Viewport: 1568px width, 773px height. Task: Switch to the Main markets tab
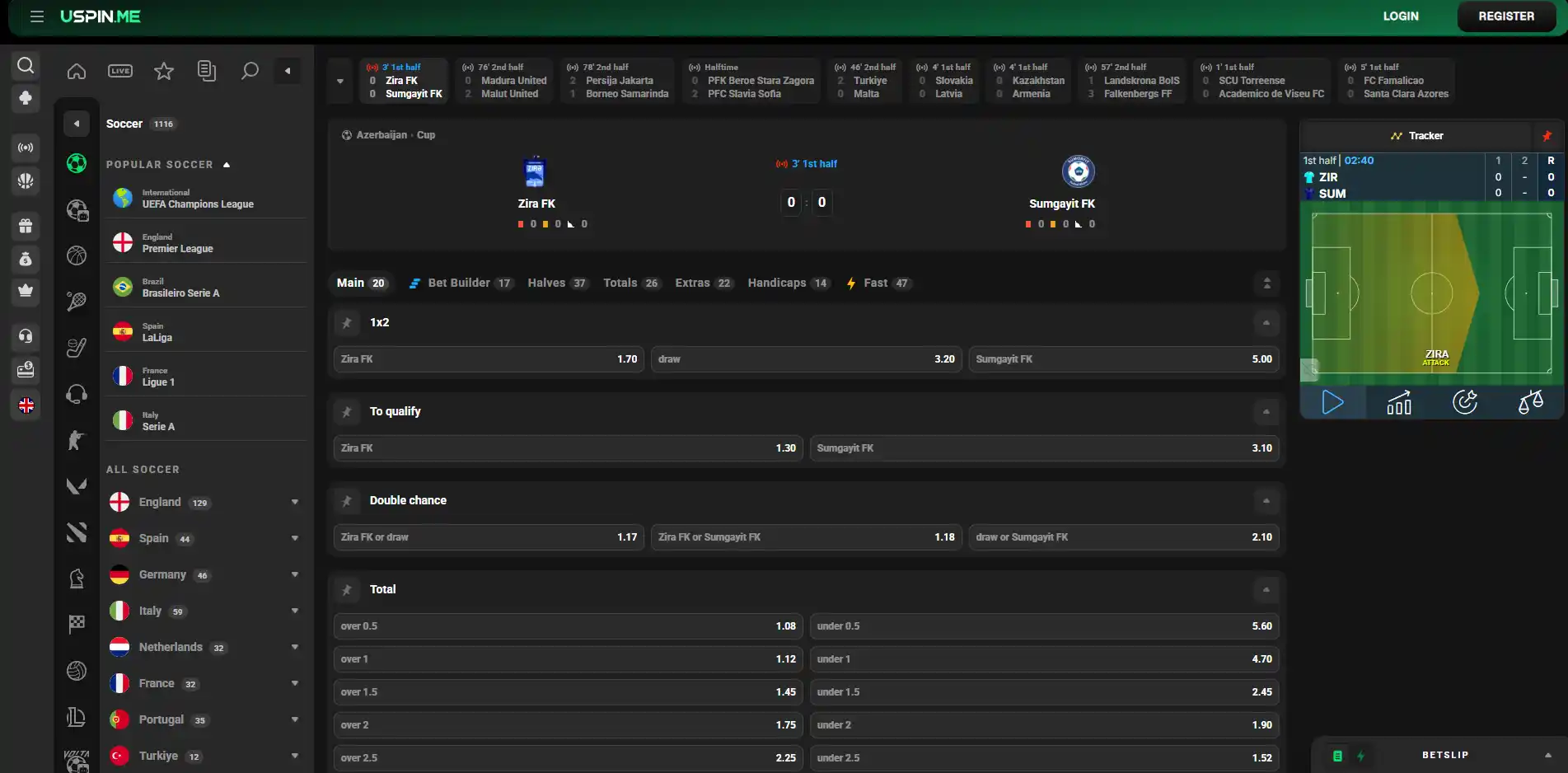click(361, 283)
